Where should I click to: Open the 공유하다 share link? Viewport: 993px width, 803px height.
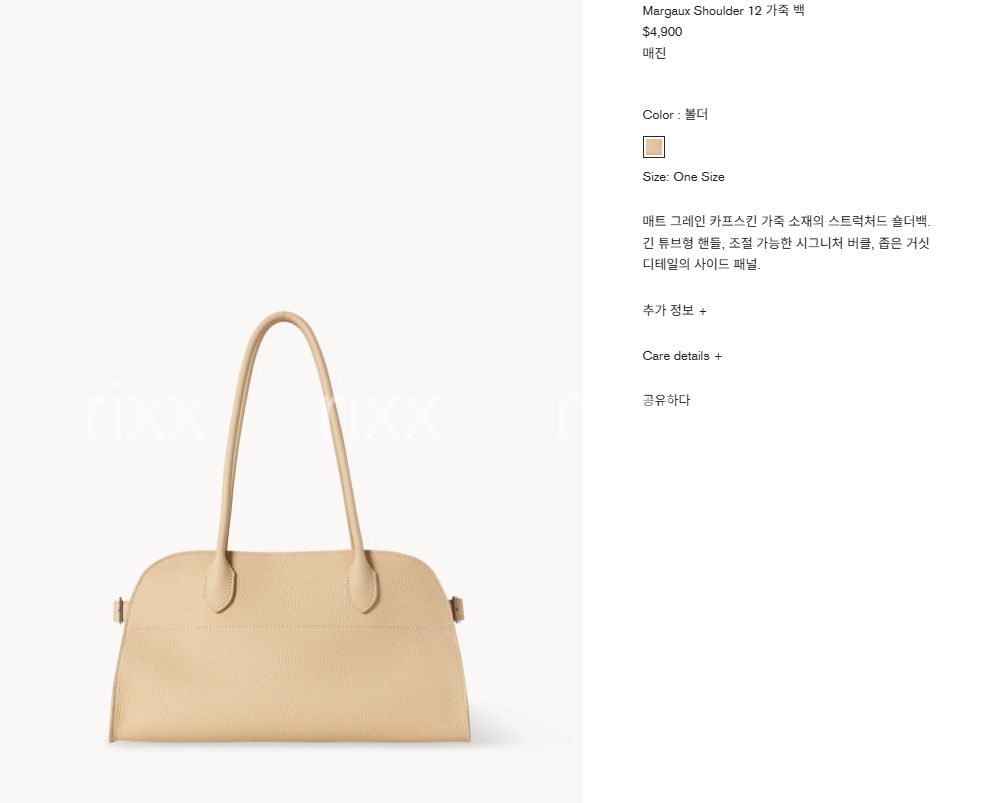666,400
